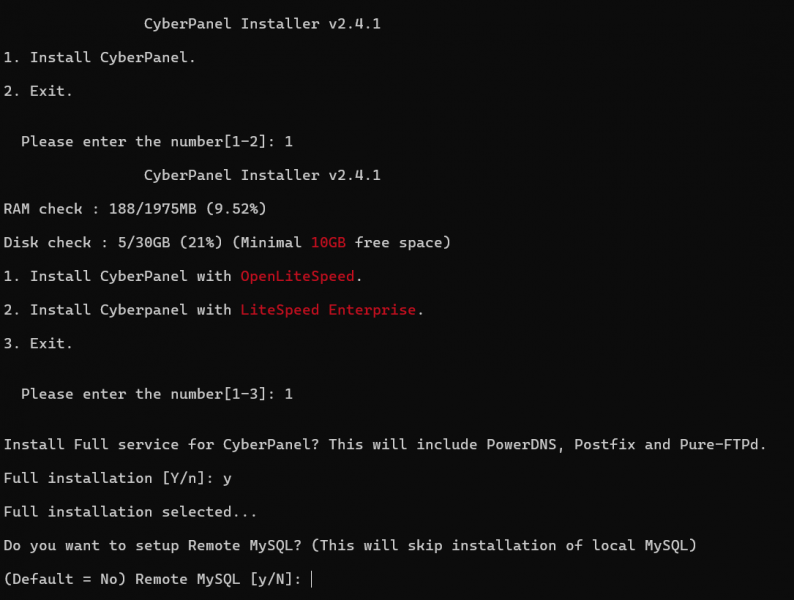The width and height of the screenshot is (794, 600).
Task: Click the 'Full installation [Y/n]: y' line
Action: click(x=117, y=478)
